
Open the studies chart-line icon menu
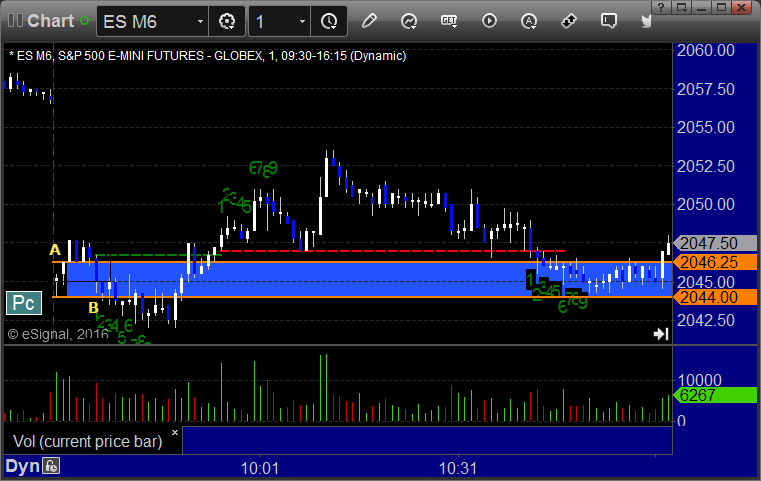(409, 21)
